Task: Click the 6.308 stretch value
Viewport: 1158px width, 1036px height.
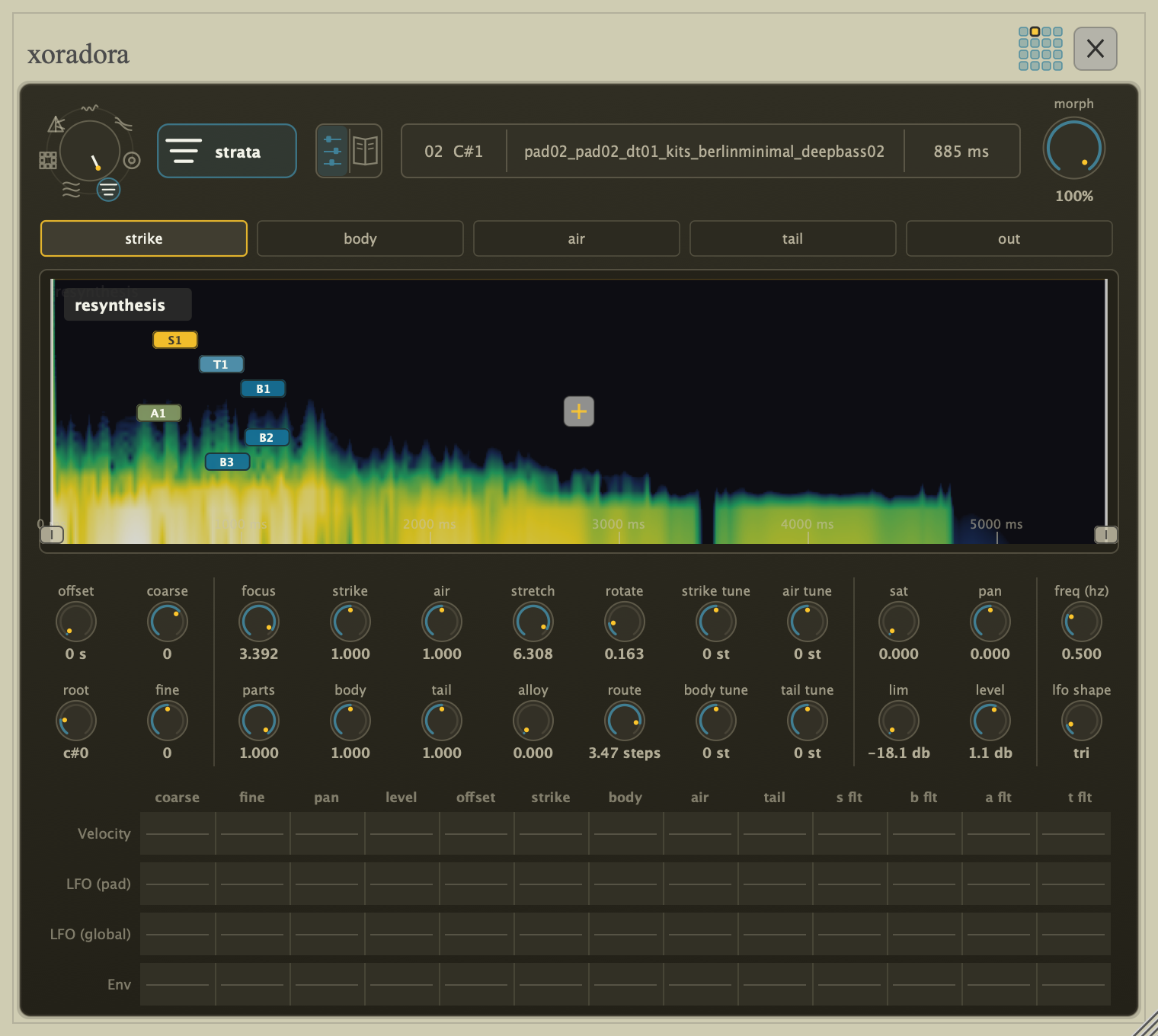Action: click(533, 654)
